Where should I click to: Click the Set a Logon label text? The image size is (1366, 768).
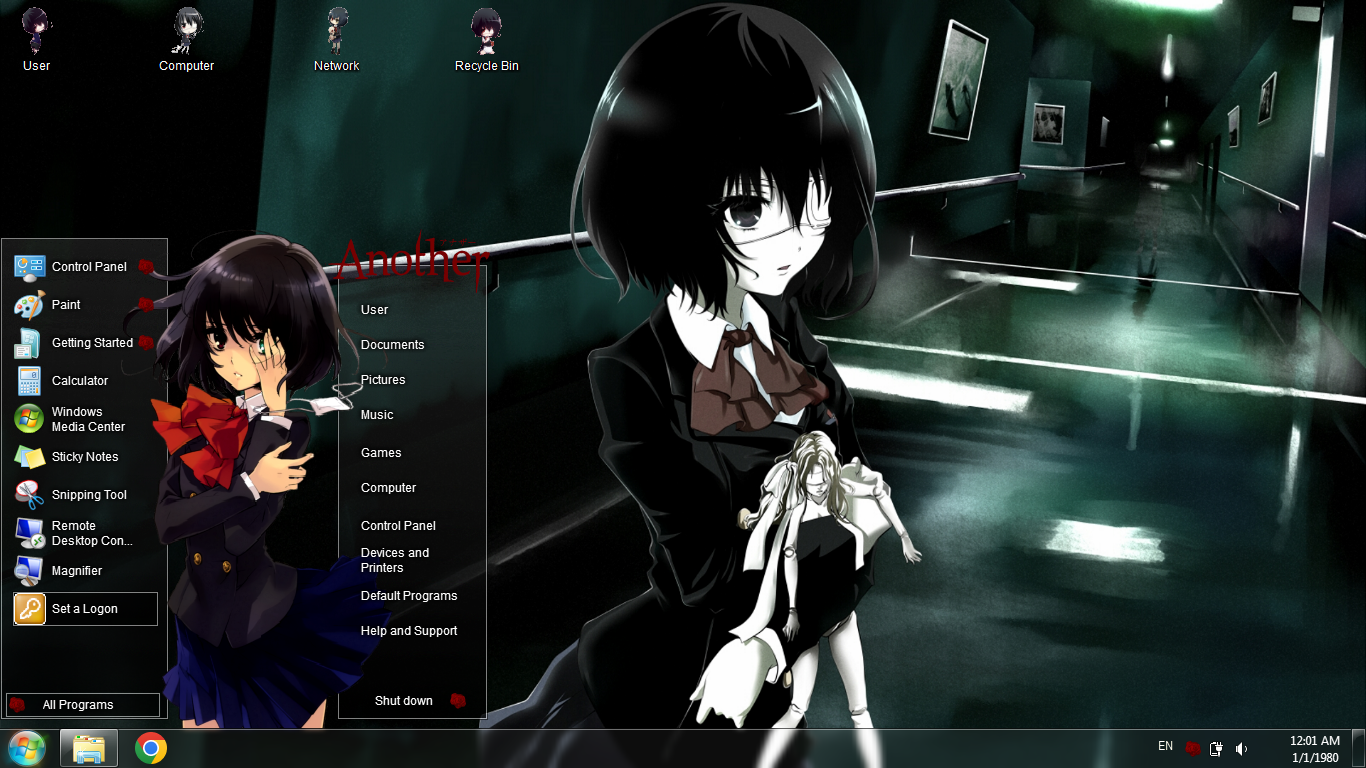pos(85,609)
